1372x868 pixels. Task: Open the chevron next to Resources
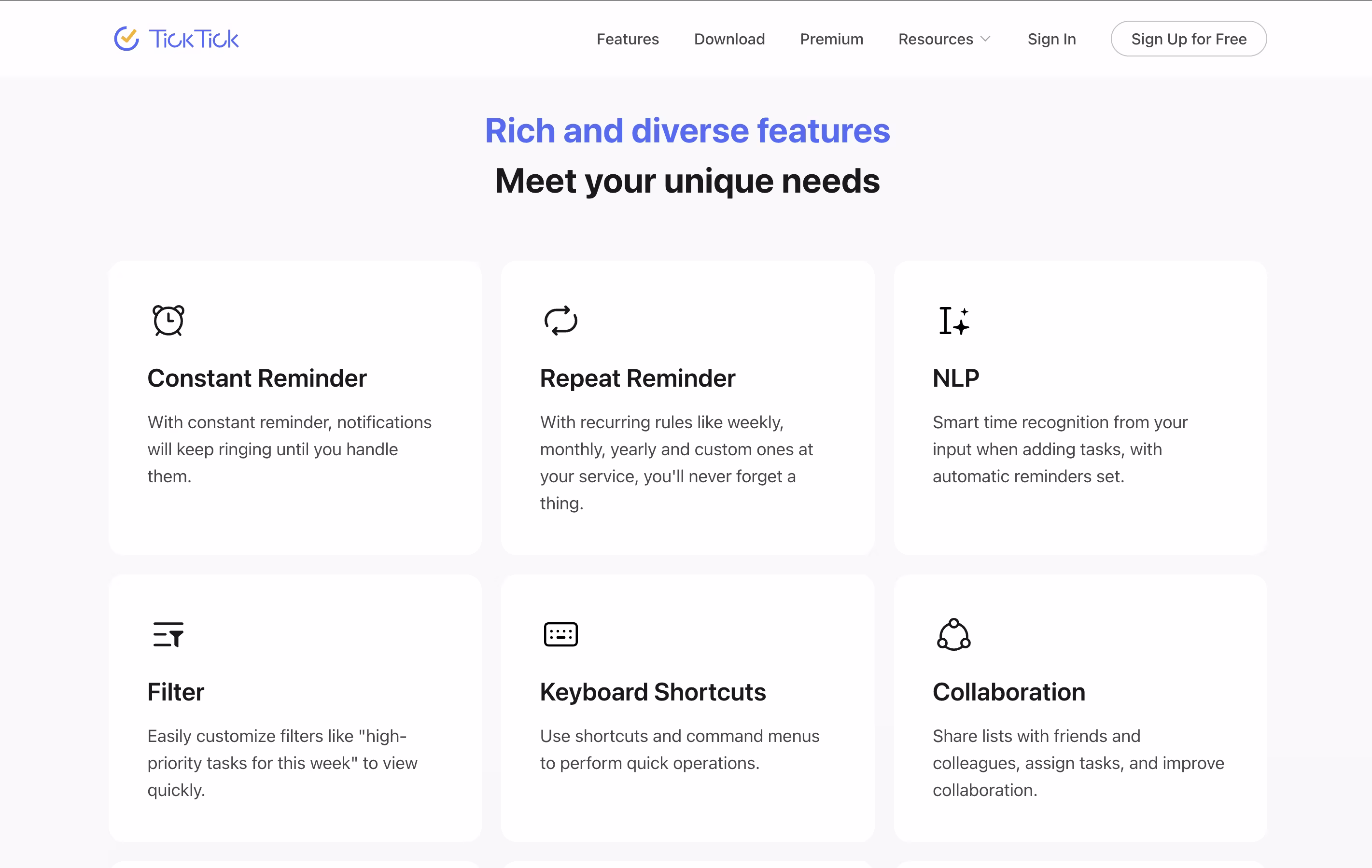coord(985,40)
